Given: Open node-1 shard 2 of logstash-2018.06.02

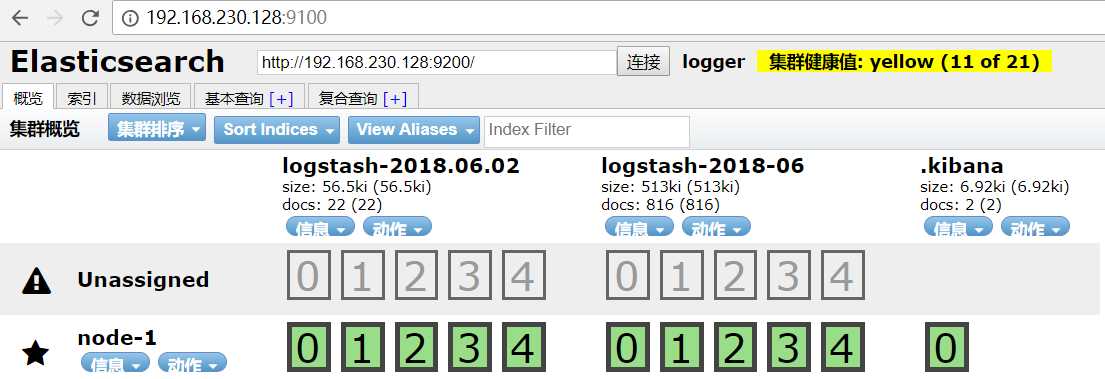Looking at the screenshot, I should click(416, 347).
